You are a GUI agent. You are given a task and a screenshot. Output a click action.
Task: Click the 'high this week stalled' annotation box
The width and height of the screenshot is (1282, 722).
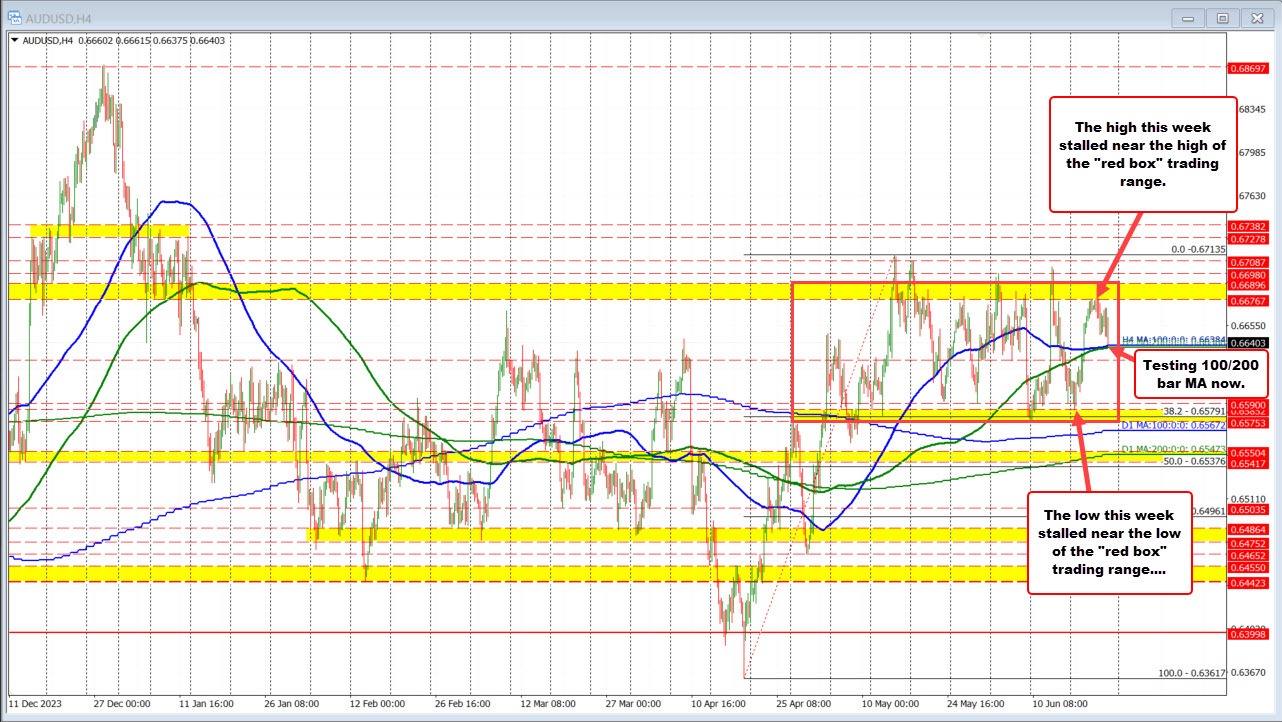1143,154
